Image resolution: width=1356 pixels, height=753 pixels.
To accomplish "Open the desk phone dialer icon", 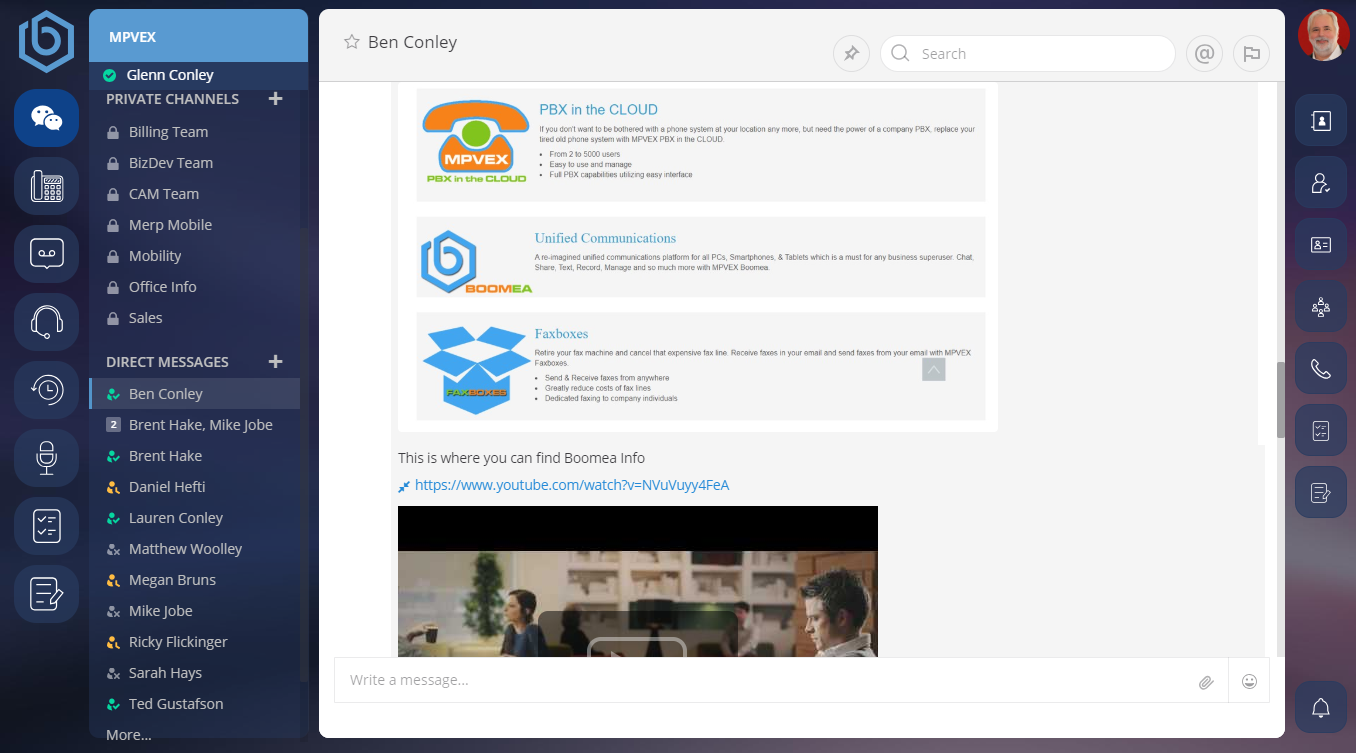I will [46, 186].
